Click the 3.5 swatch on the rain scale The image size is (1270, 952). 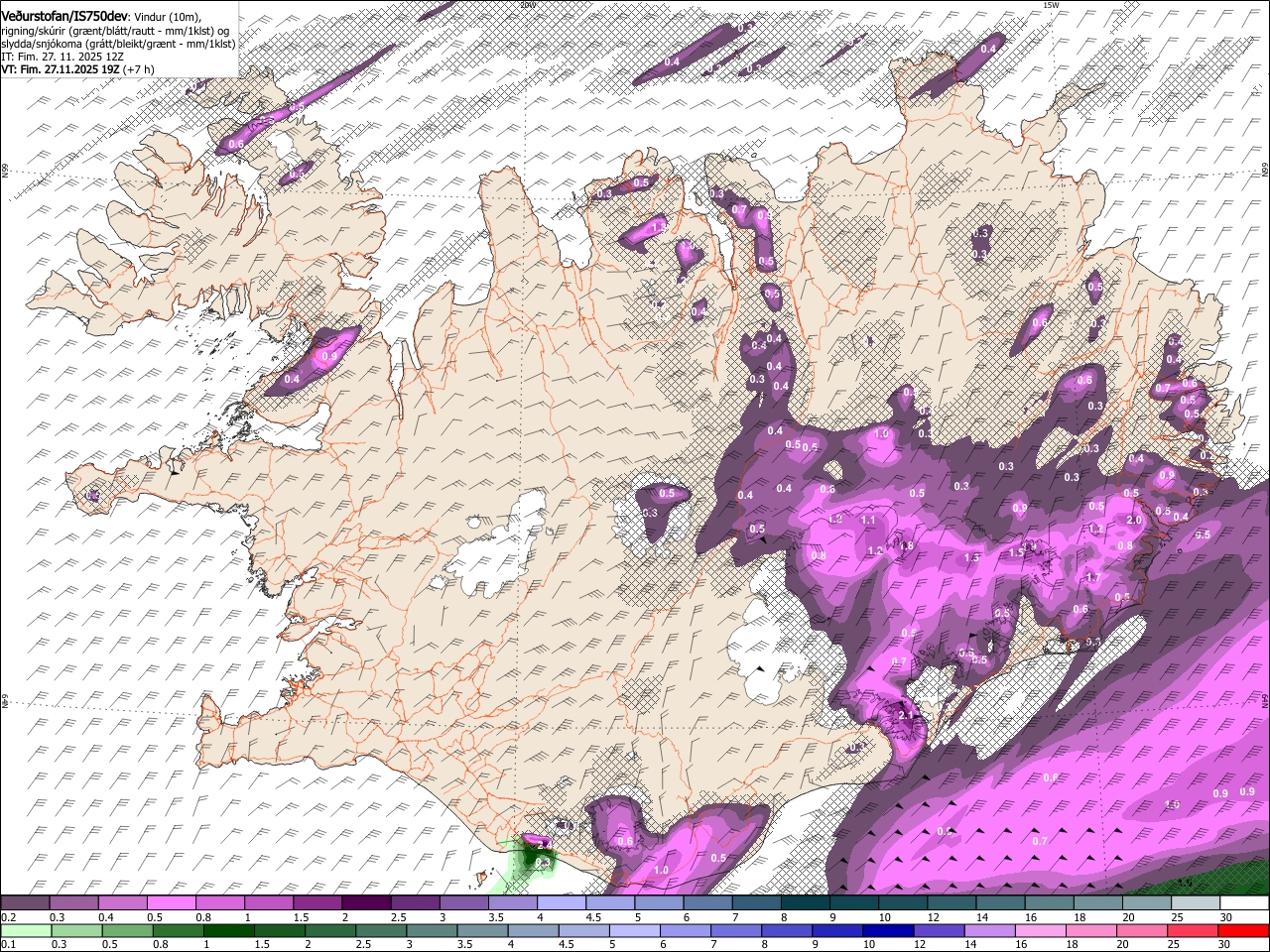482,930
